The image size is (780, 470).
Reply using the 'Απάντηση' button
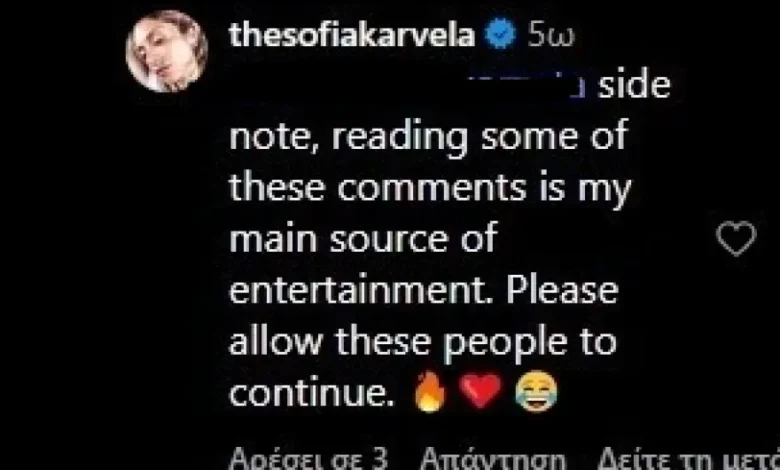pos(493,459)
